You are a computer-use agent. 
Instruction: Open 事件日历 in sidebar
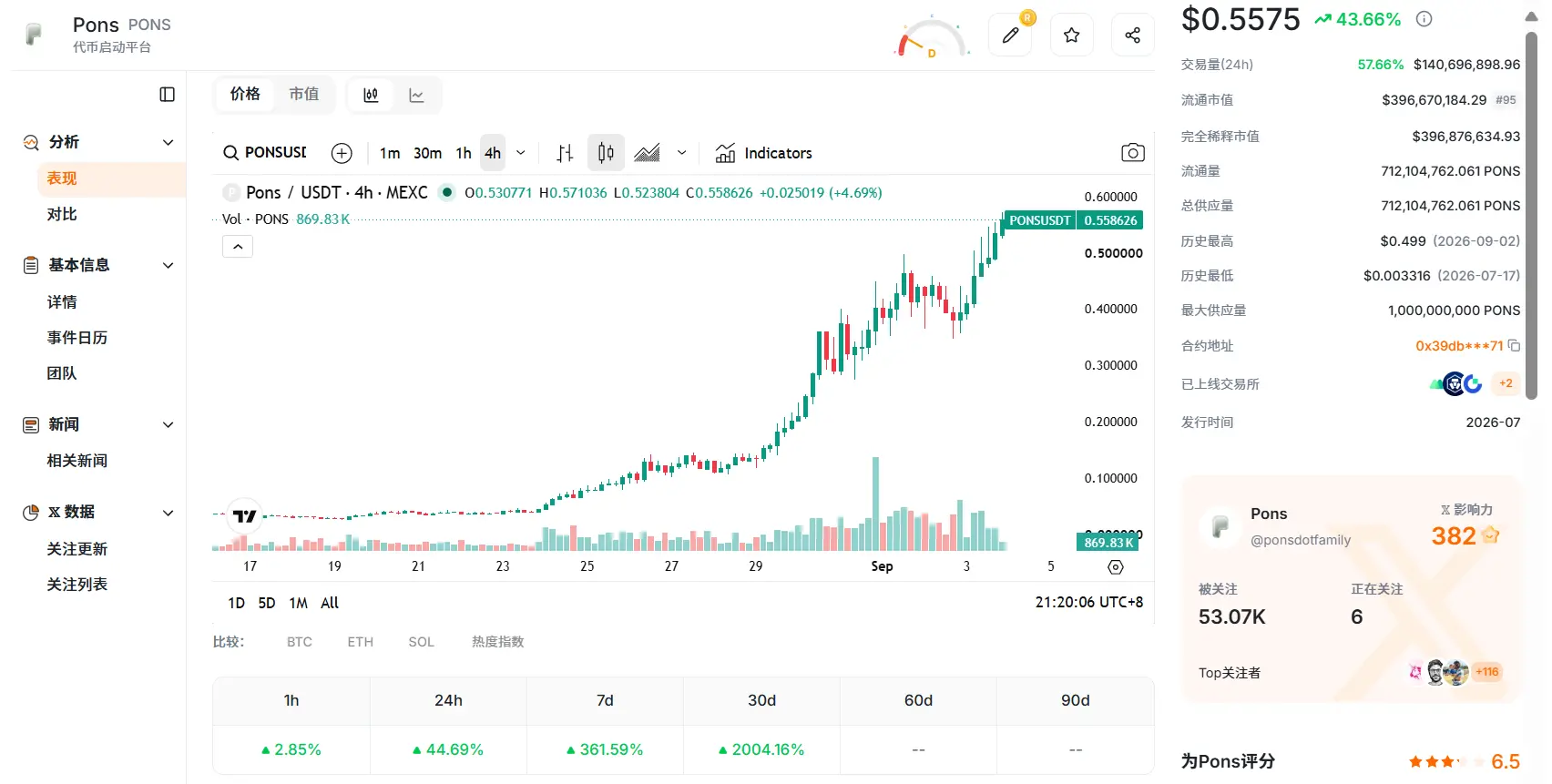77,338
